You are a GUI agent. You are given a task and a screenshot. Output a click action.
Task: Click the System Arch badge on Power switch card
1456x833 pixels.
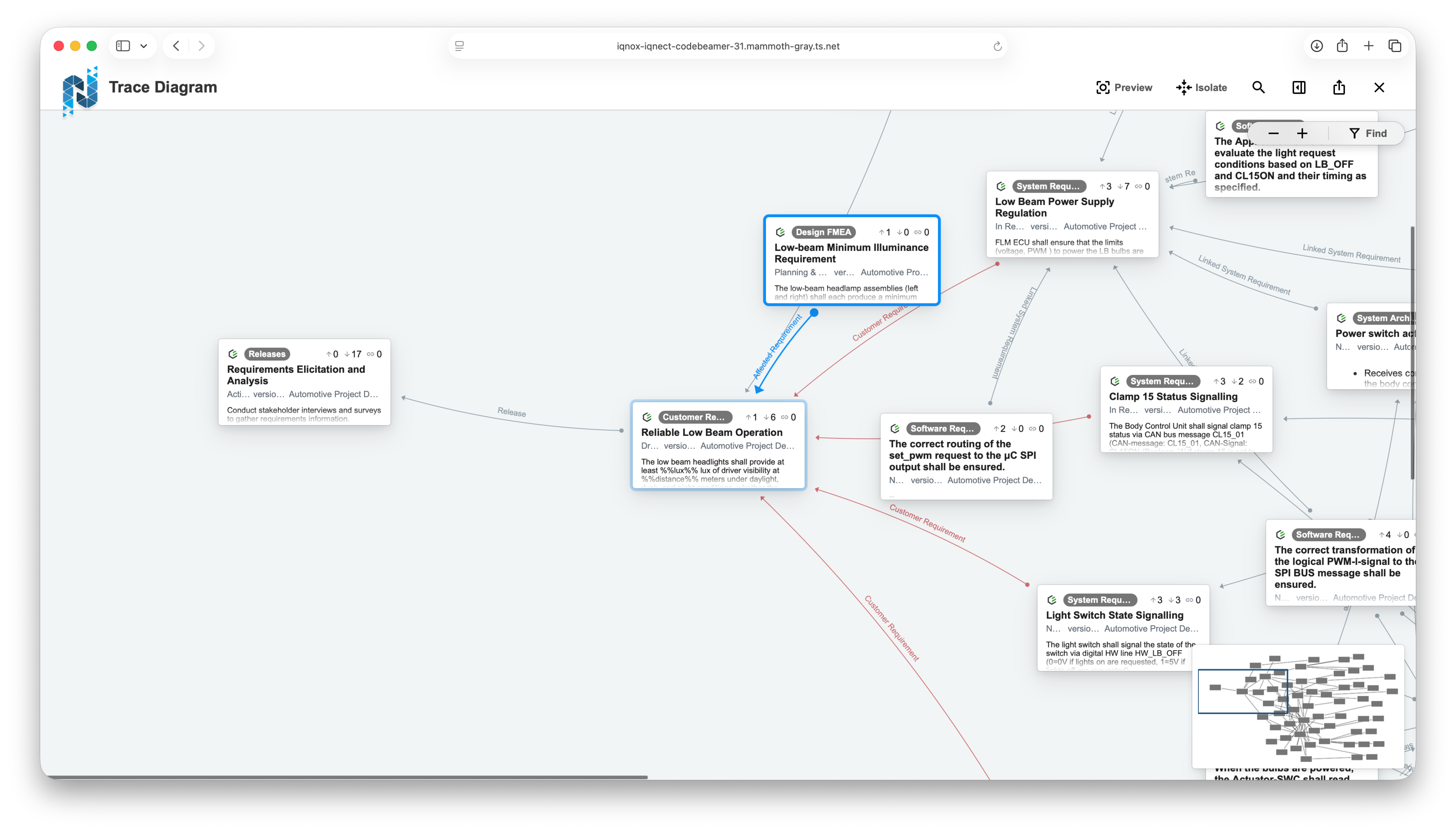[1384, 319]
